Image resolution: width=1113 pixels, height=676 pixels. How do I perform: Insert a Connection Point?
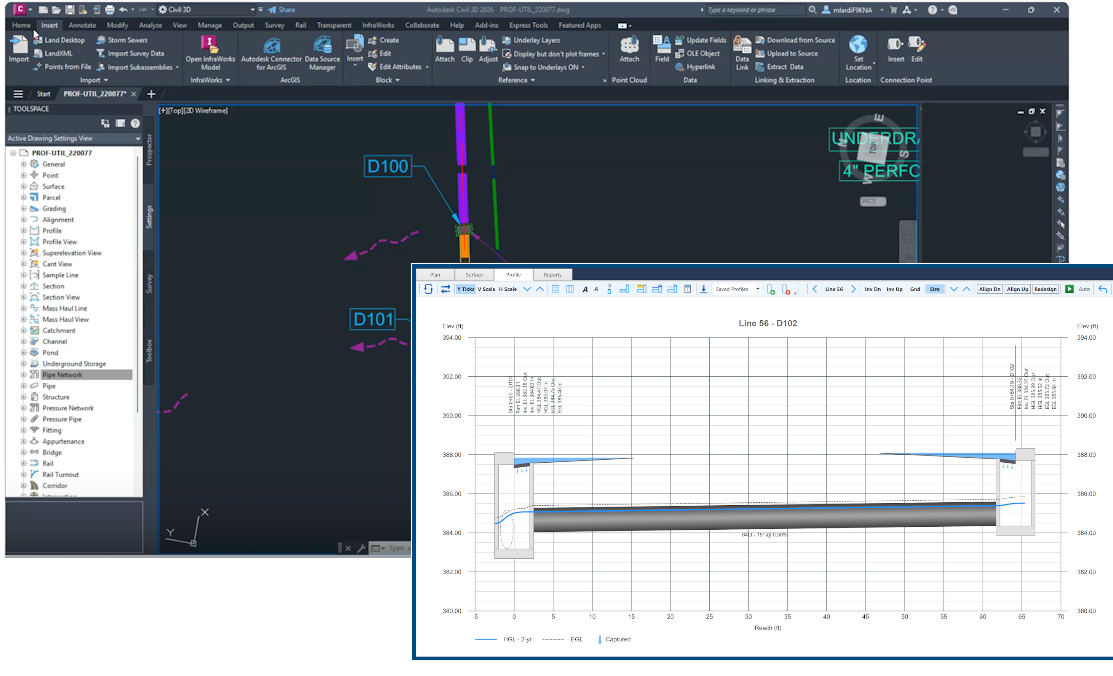[x=896, y=50]
